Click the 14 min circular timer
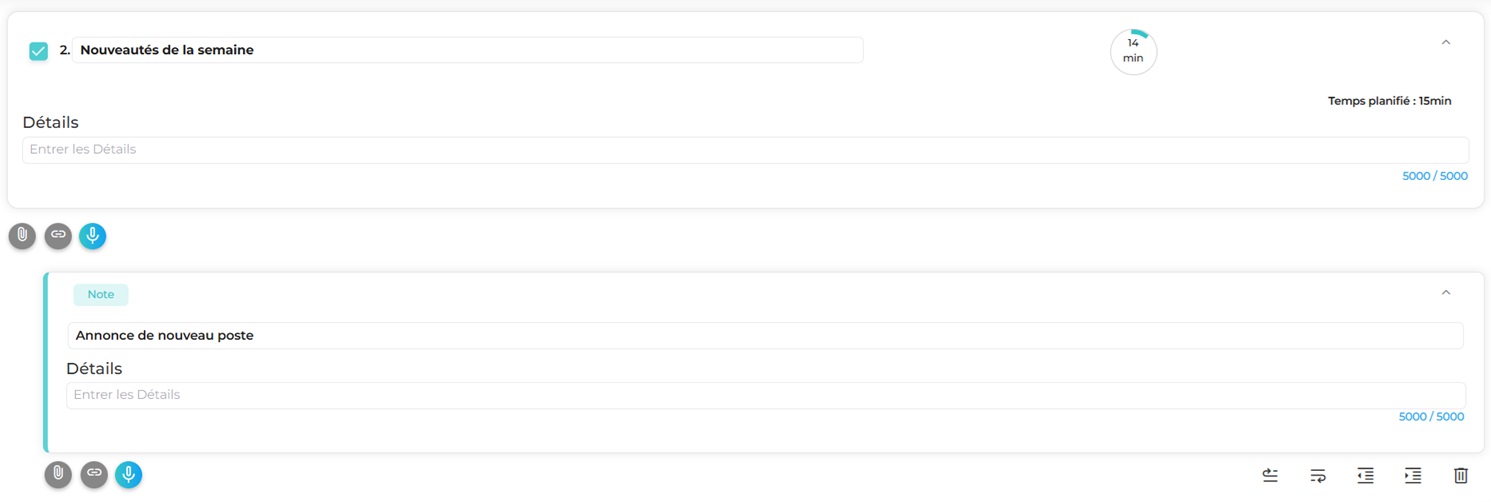Viewport: 1491px width, 502px height. point(1133,51)
